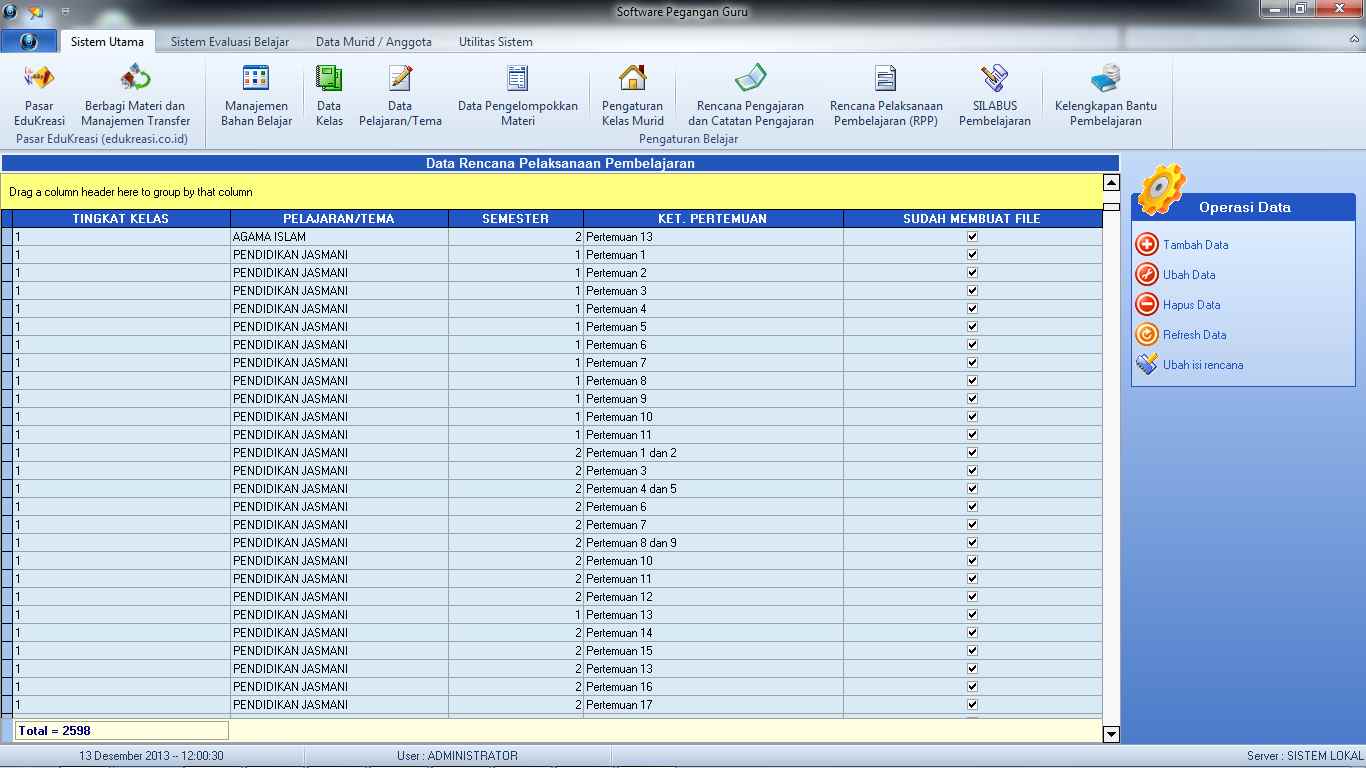Sort by SUDAH MEMBUAT FILE column header
Screen dimensions: 1366x768
pos(972,219)
